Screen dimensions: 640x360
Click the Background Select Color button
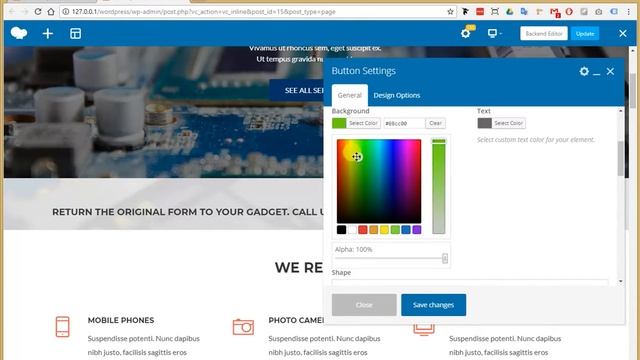[363, 123]
